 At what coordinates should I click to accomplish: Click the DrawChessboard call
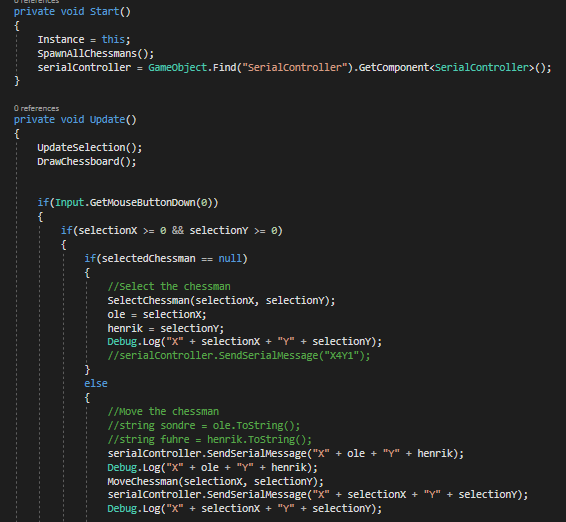pos(87,161)
